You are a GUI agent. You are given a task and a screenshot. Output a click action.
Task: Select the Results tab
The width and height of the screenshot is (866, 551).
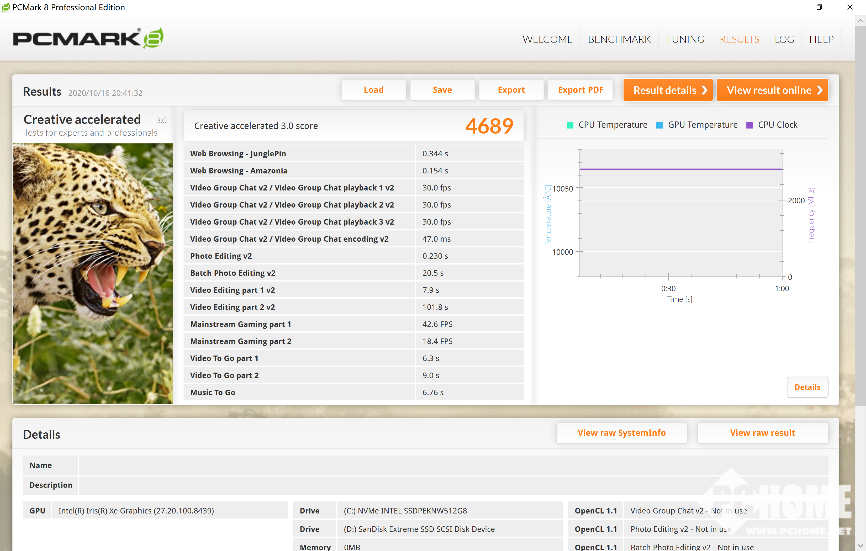pos(739,39)
